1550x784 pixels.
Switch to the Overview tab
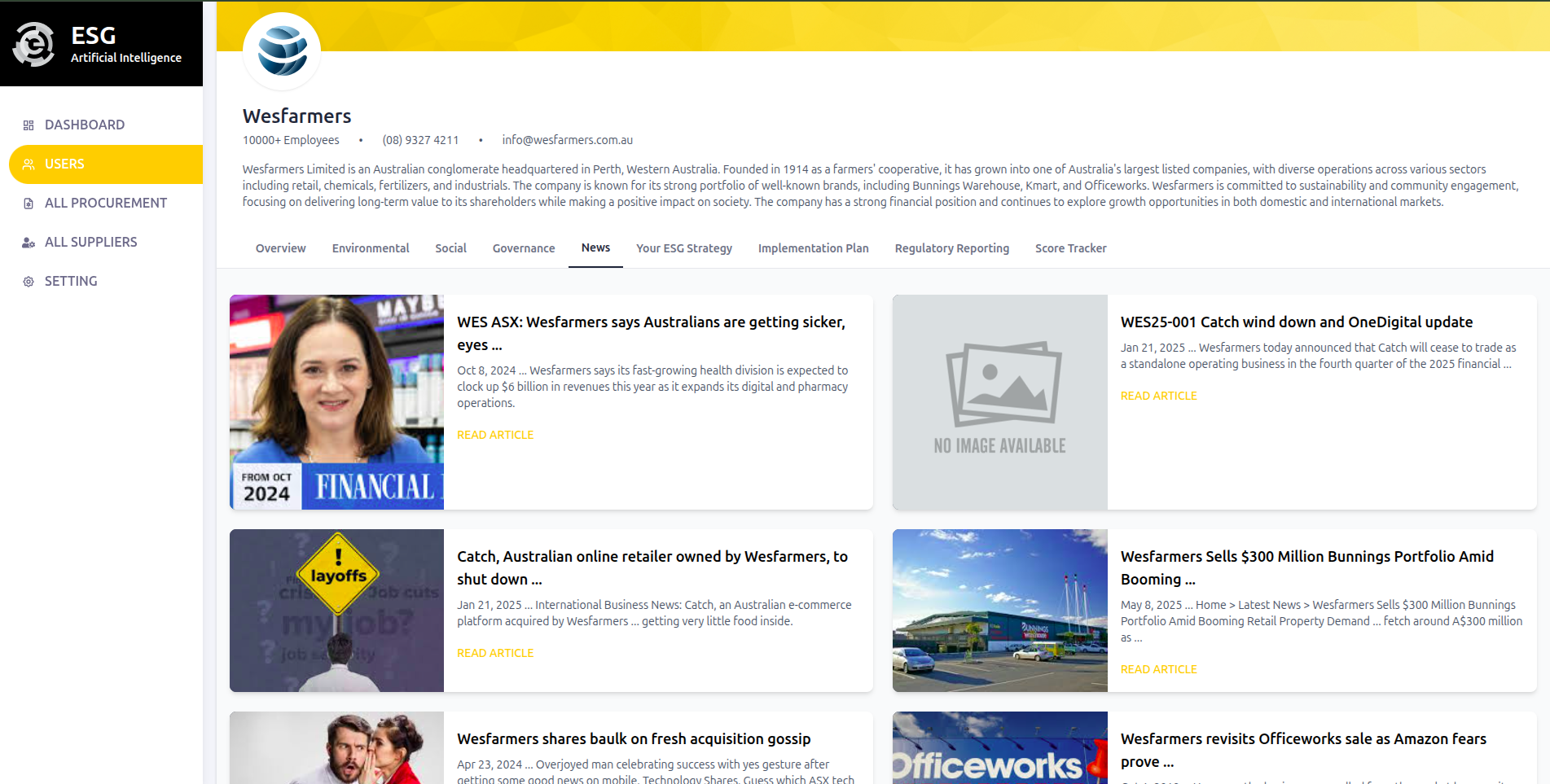pyautogui.click(x=281, y=248)
